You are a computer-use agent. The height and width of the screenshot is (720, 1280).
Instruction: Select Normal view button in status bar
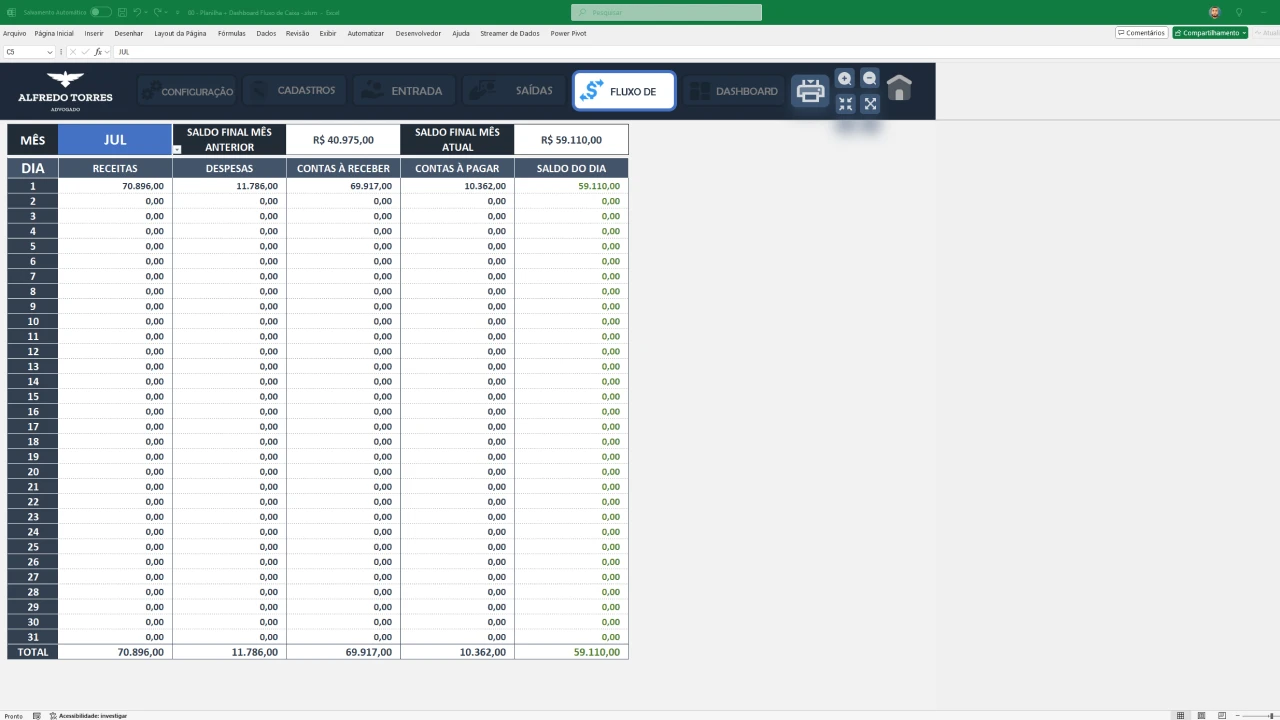(x=1181, y=716)
